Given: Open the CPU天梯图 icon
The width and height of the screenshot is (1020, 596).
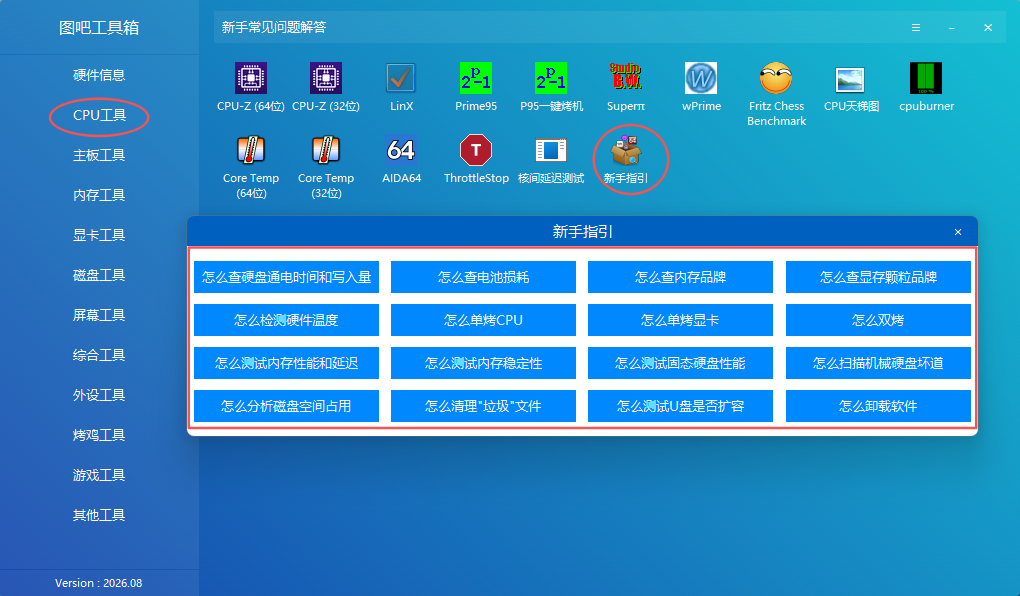Looking at the screenshot, I should pos(850,80).
